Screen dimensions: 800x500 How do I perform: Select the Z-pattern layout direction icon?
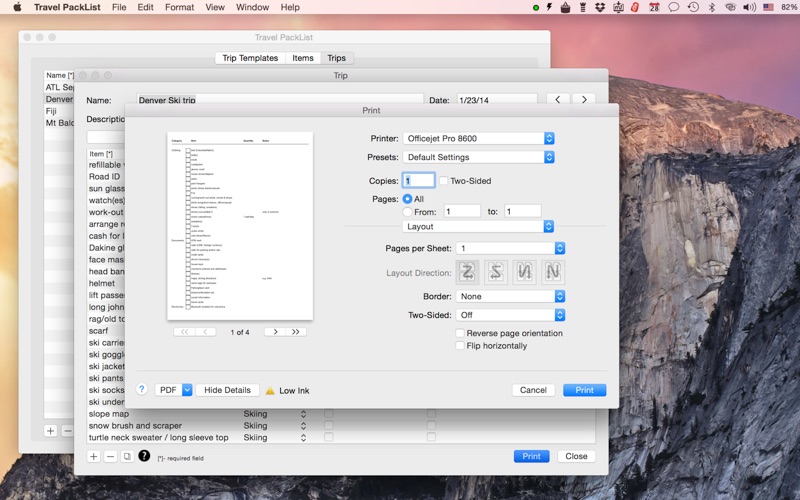467,272
